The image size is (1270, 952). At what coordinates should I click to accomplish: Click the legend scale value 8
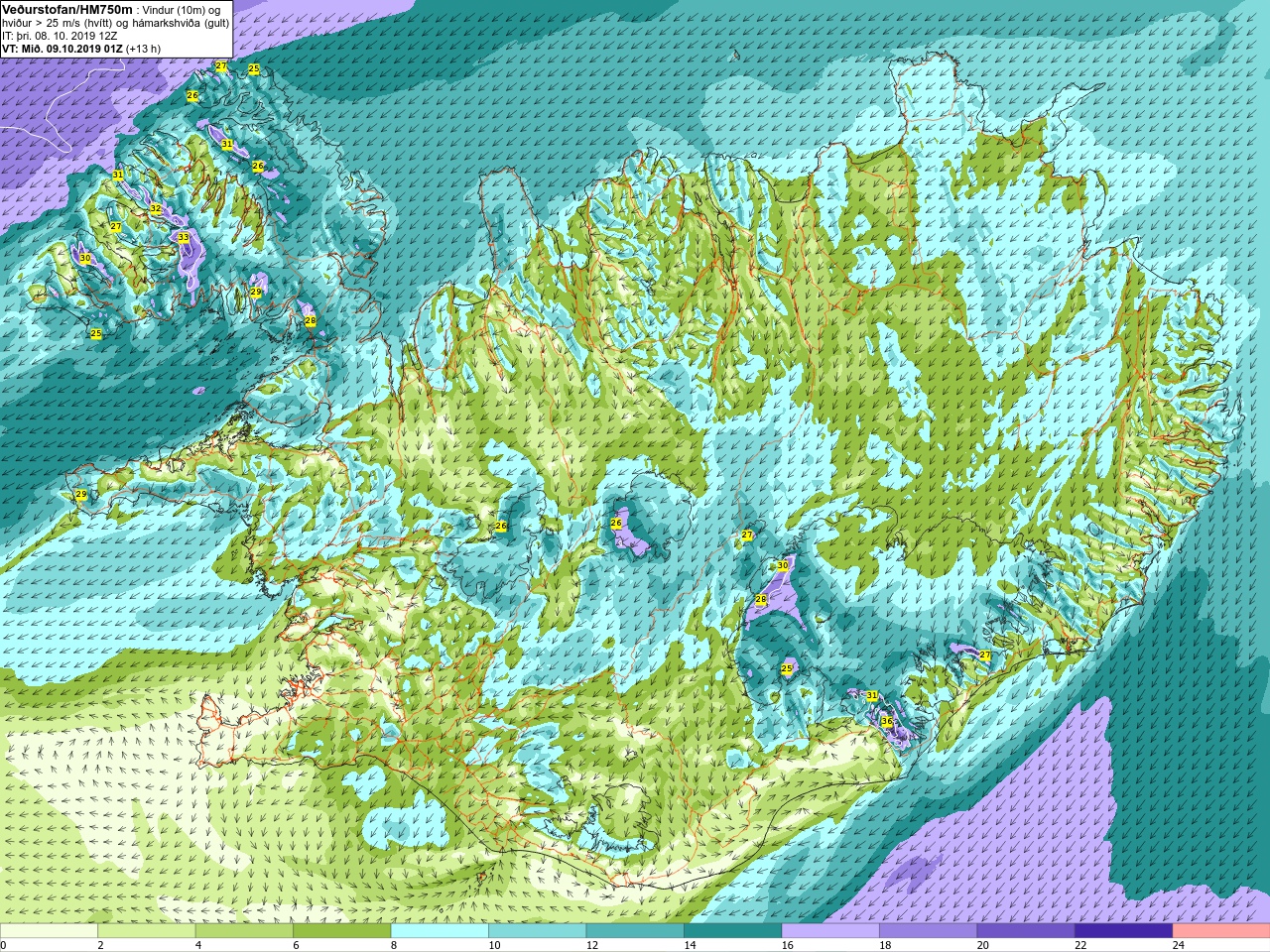[394, 945]
